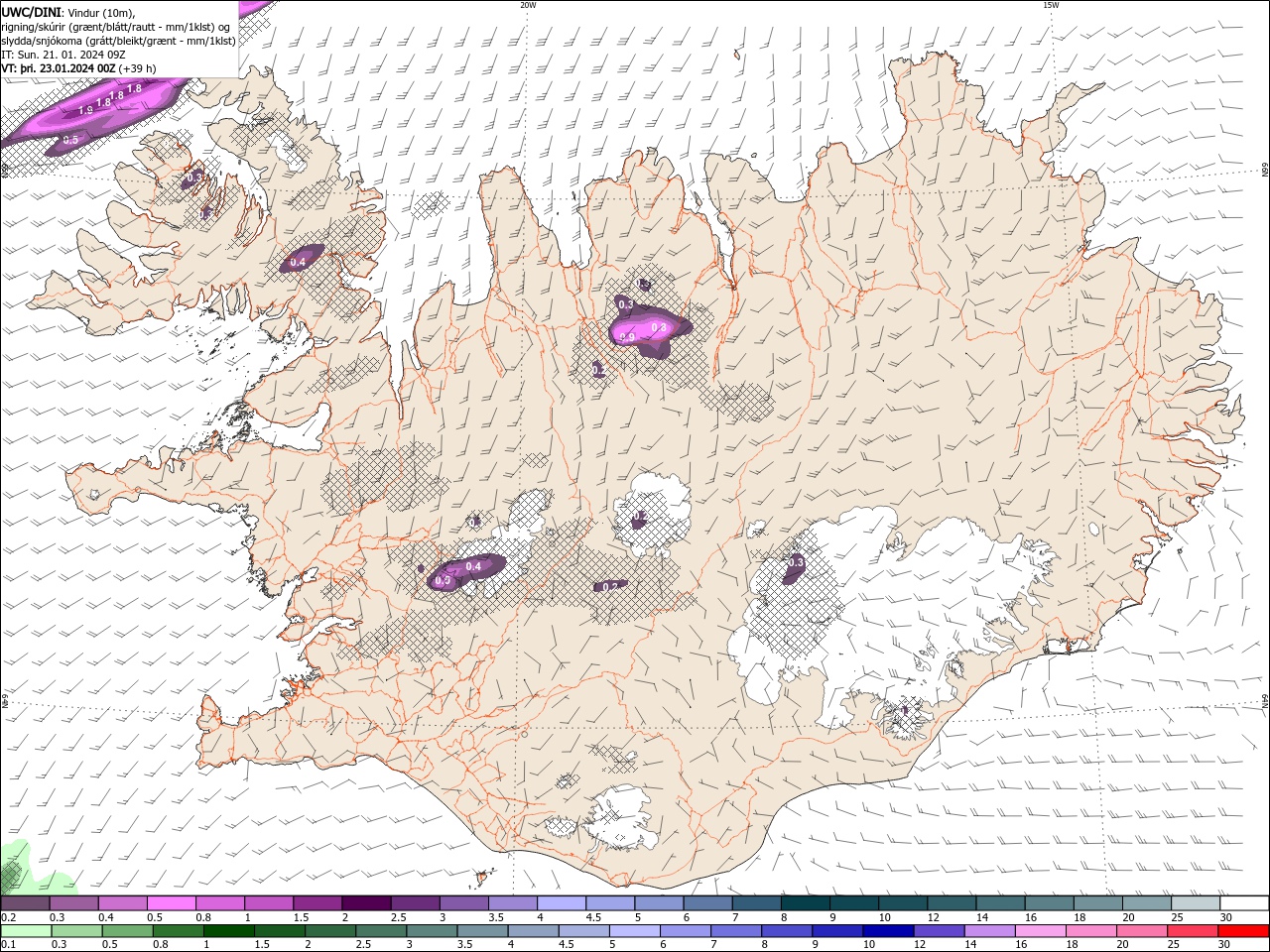Select the palest green 0.1 rain swatch
The width and height of the screenshot is (1270, 952).
coord(25,930)
